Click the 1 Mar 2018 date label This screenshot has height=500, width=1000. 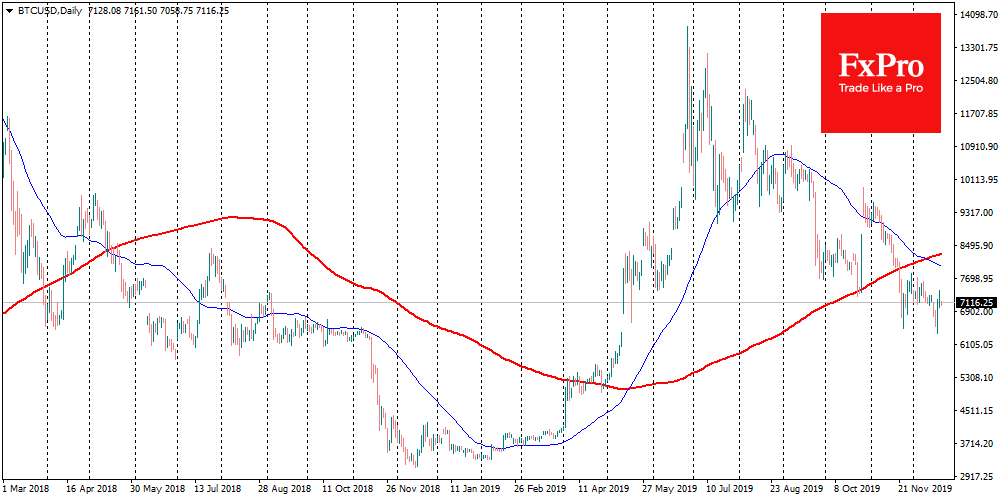(x=25, y=490)
